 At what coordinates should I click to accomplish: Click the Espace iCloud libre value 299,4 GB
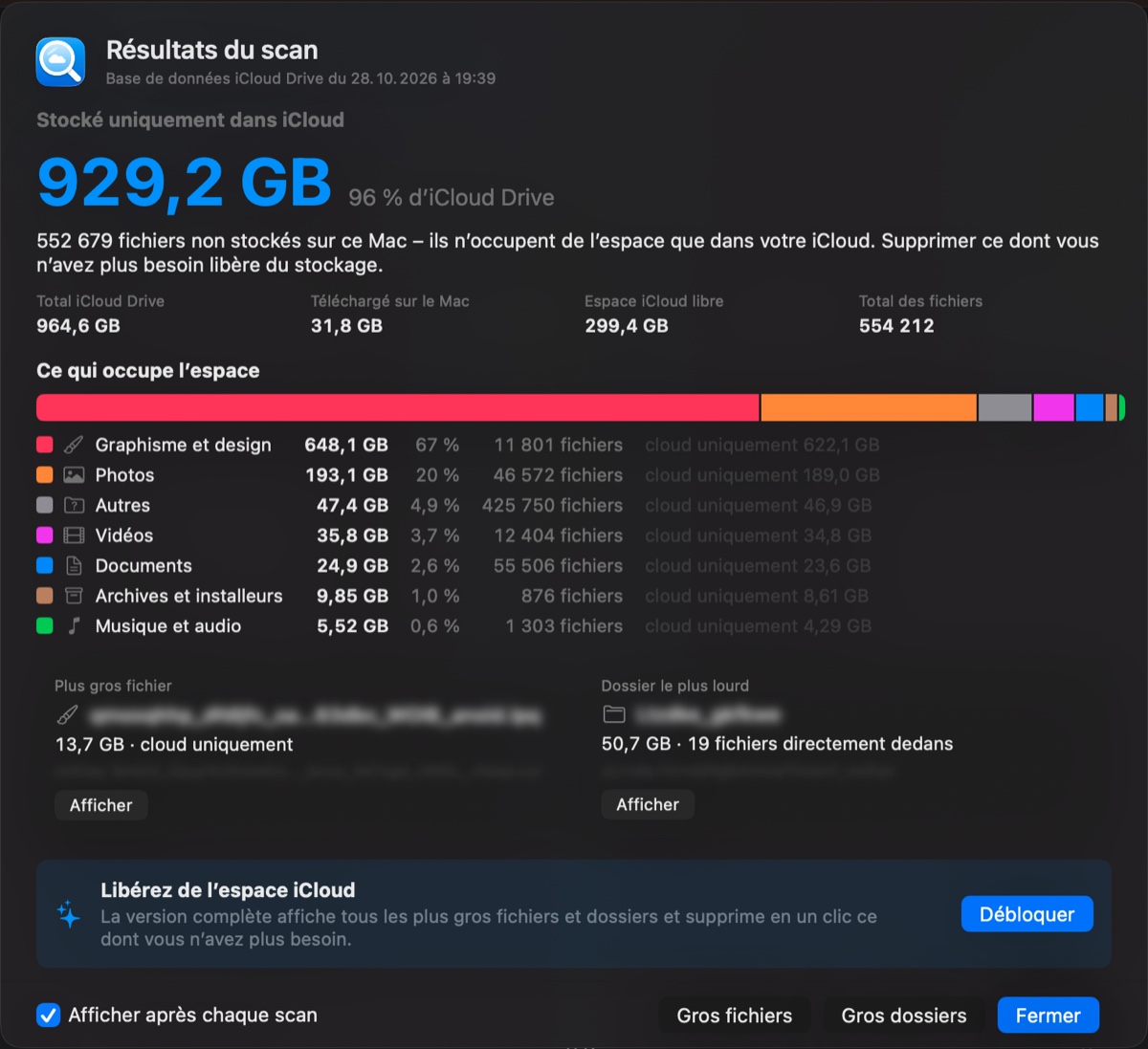point(627,326)
